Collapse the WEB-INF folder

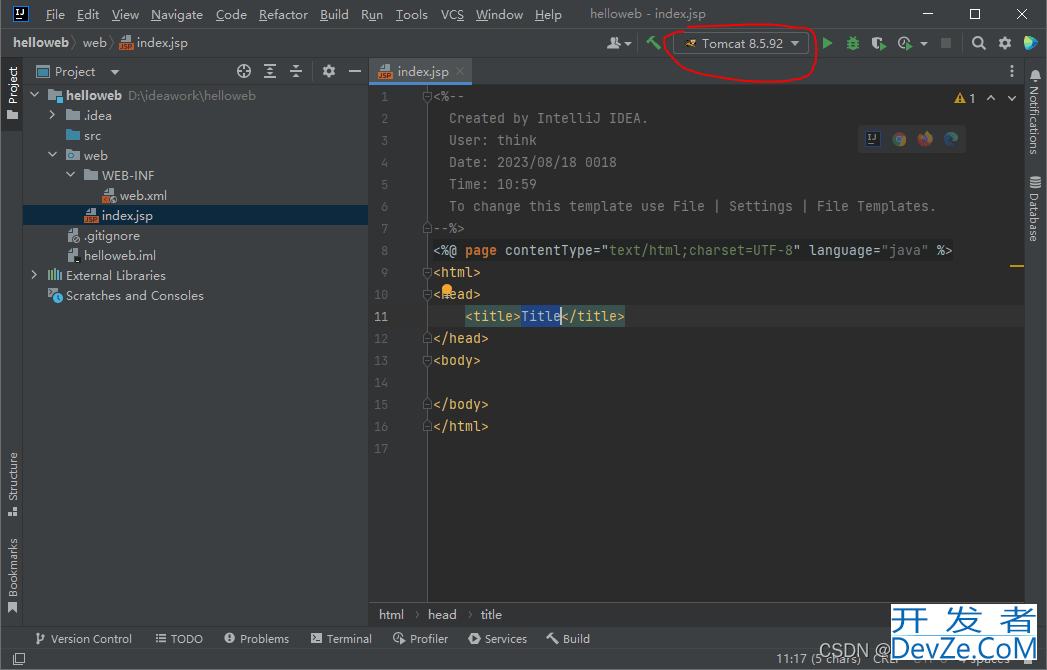point(70,175)
